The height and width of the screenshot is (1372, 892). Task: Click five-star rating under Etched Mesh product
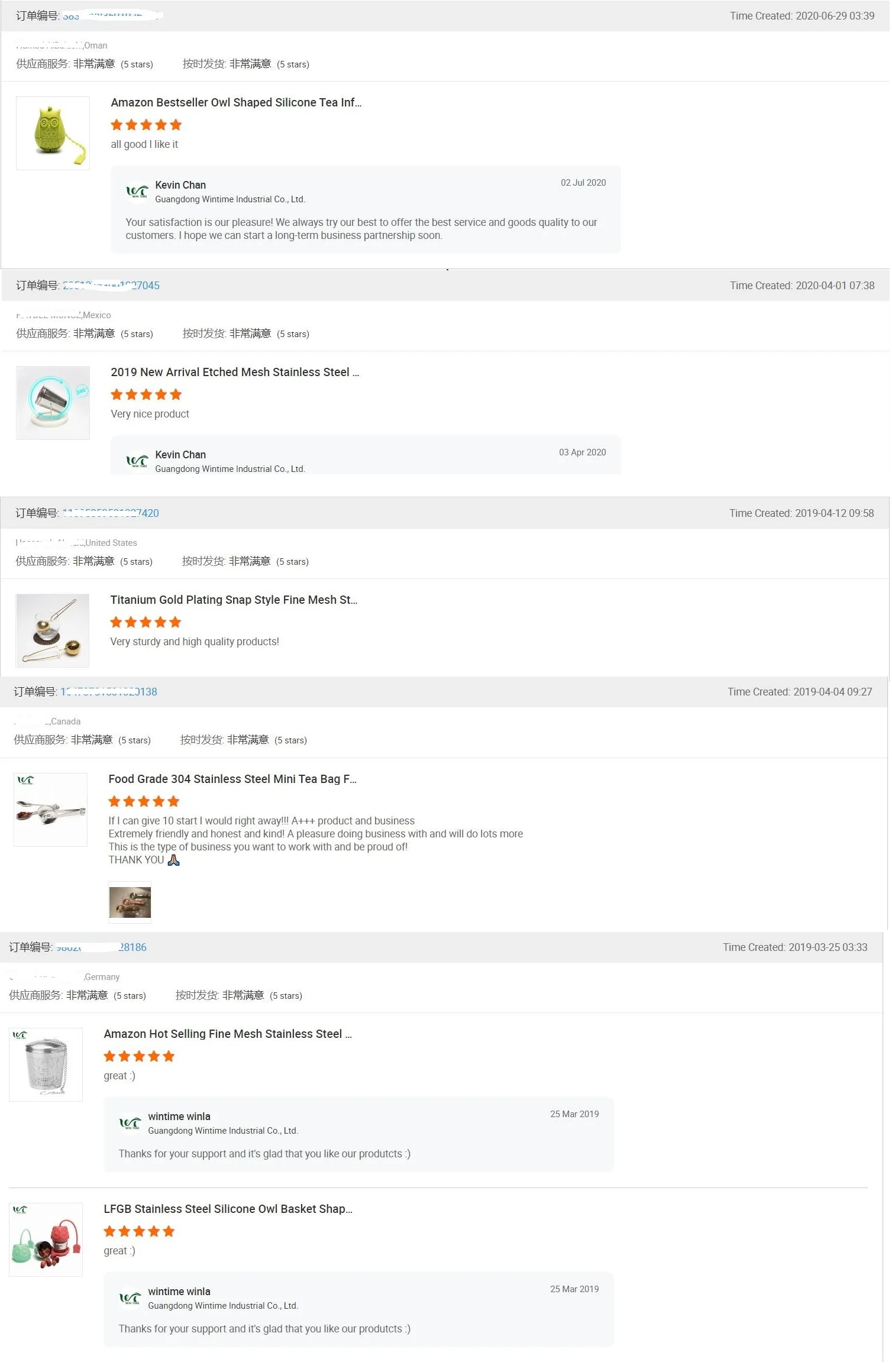(x=146, y=394)
